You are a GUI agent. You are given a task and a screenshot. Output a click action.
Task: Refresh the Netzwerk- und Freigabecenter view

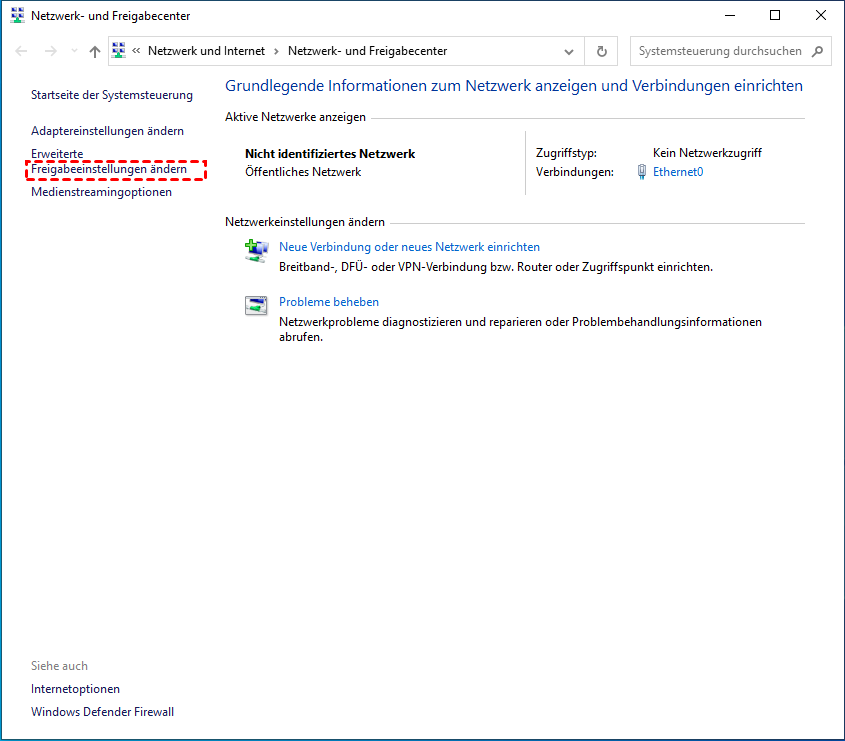coord(601,51)
